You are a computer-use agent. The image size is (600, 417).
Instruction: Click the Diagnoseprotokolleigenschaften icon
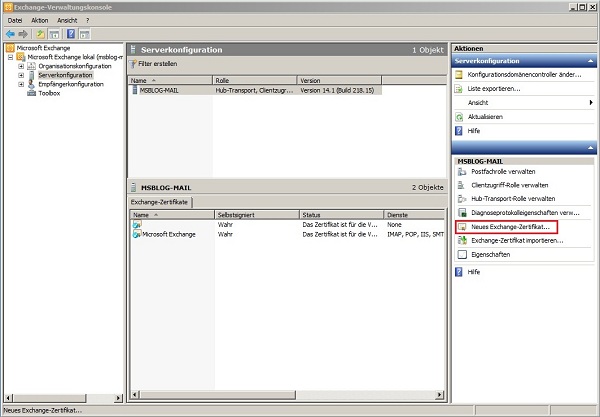tap(462, 213)
